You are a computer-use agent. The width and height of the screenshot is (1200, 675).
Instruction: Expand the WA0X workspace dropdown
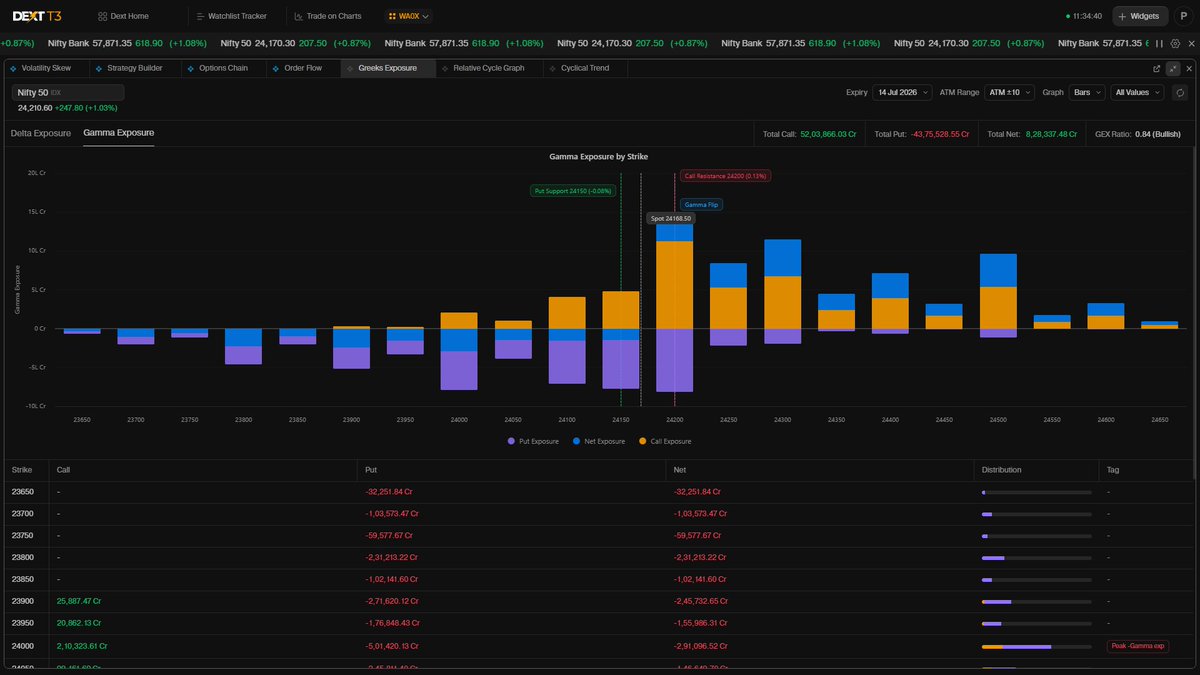pos(410,16)
